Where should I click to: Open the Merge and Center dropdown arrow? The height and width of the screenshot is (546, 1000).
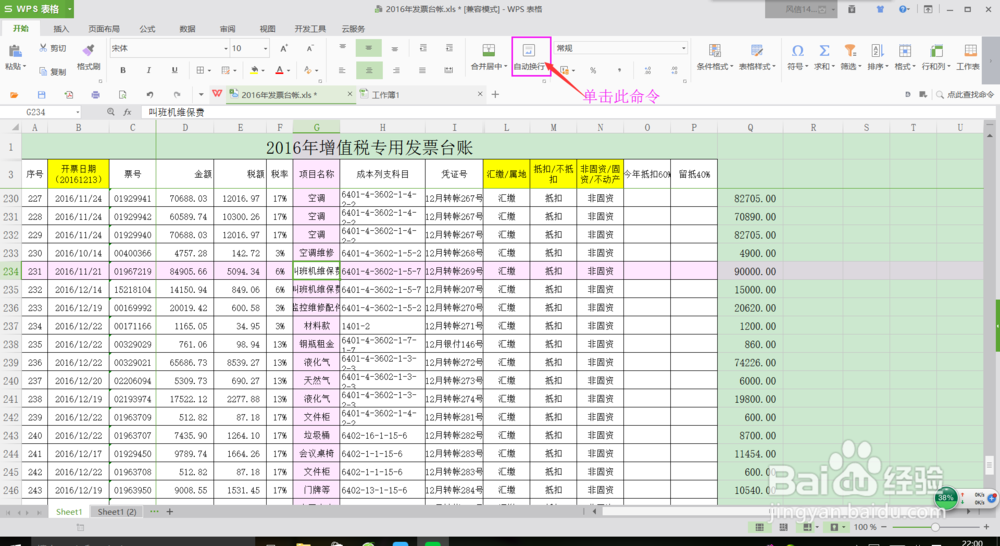click(x=505, y=66)
